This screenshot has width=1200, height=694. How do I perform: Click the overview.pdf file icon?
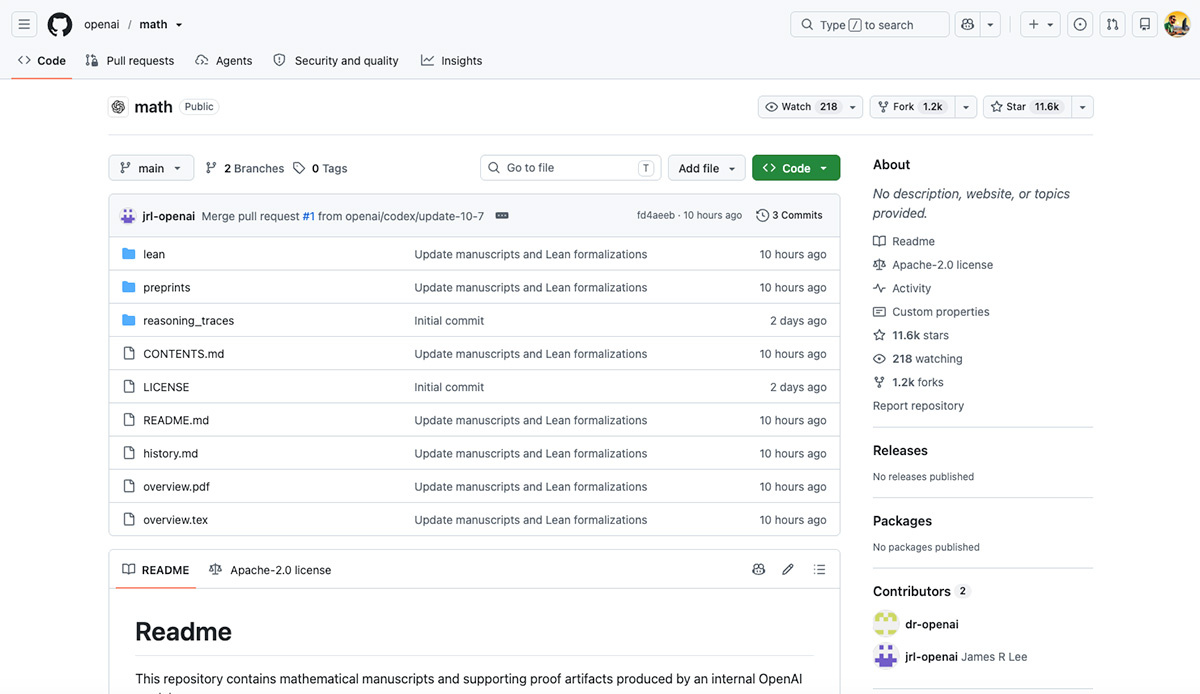tap(128, 486)
